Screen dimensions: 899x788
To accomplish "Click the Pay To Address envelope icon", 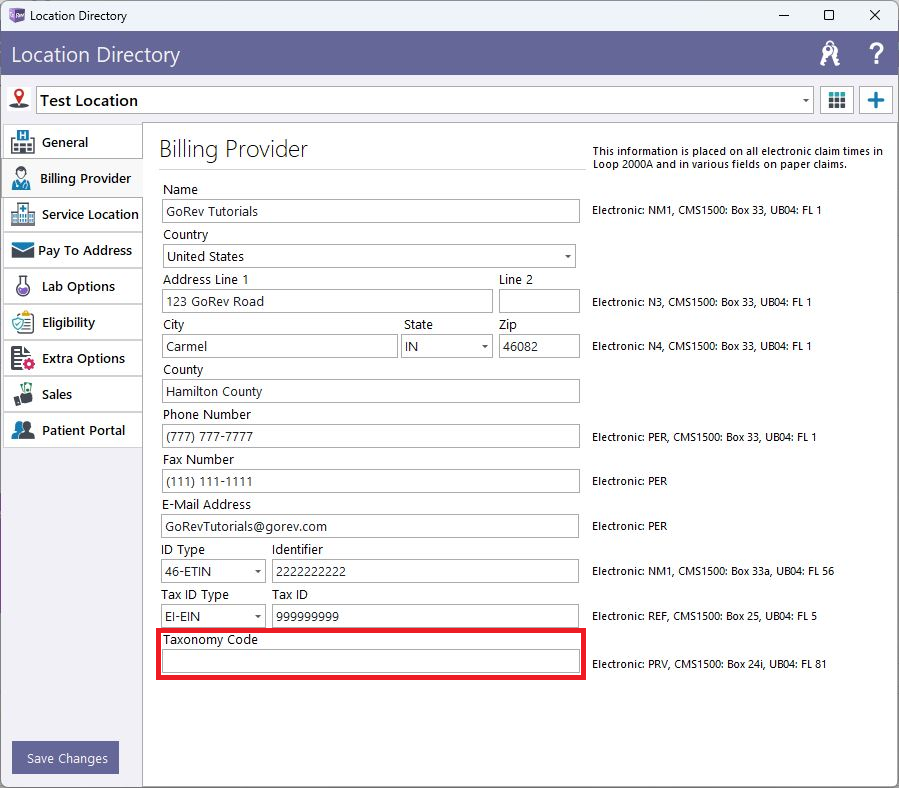I will 23,250.
